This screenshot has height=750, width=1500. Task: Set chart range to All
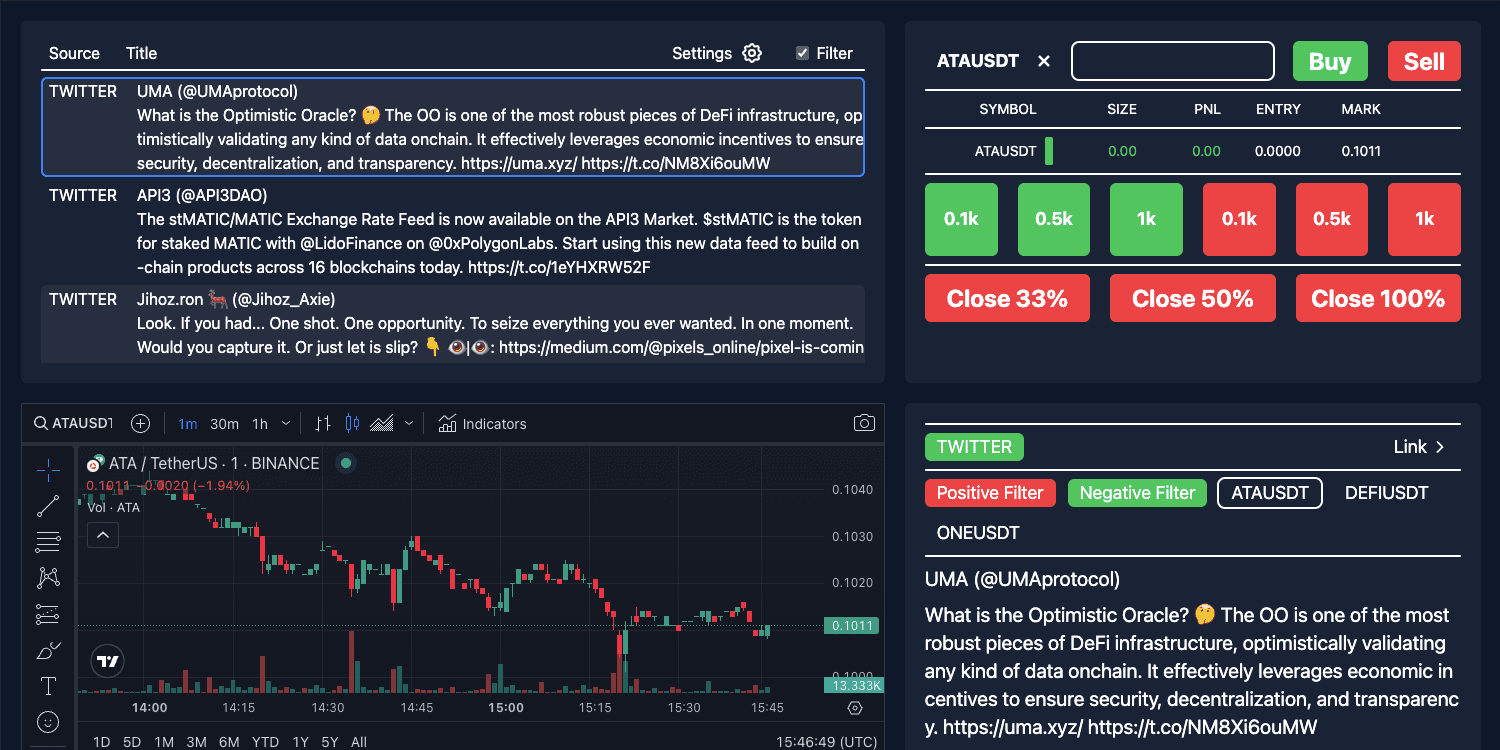(x=359, y=742)
